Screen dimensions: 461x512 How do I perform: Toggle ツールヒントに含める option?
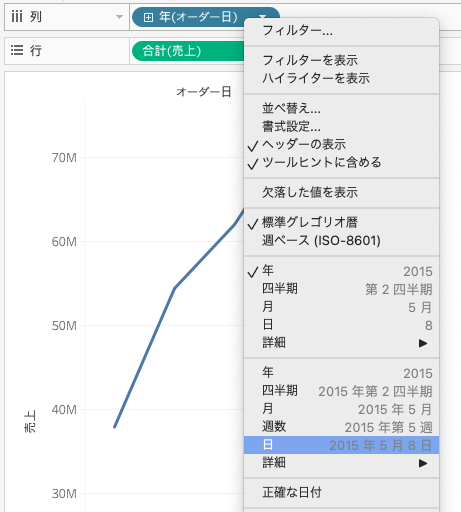pyautogui.click(x=341, y=162)
